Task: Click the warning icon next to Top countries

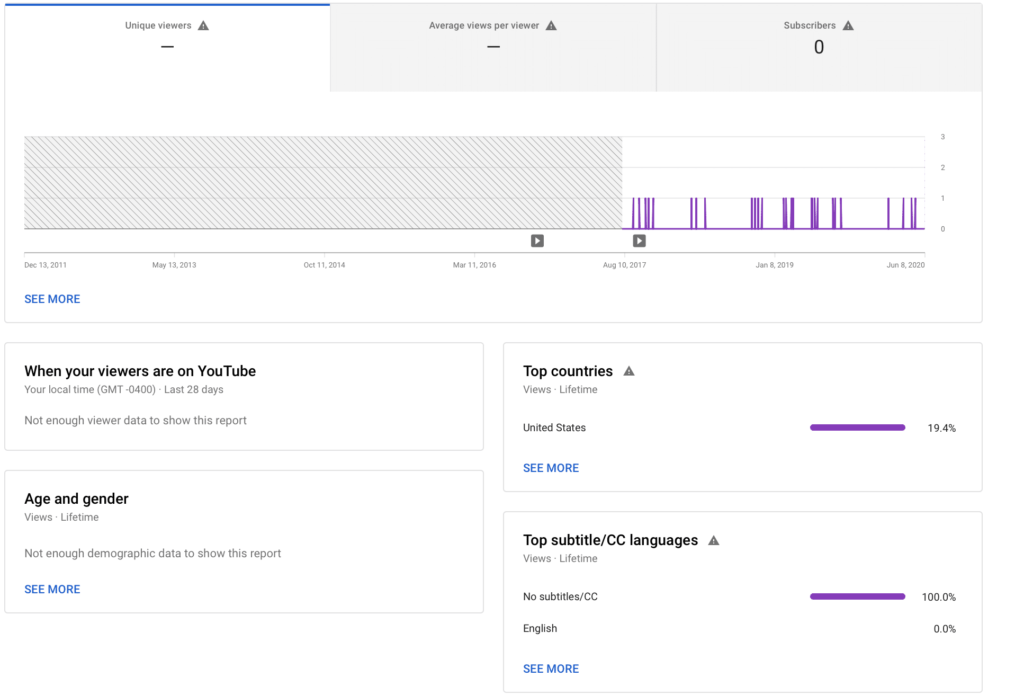Action: coord(629,371)
